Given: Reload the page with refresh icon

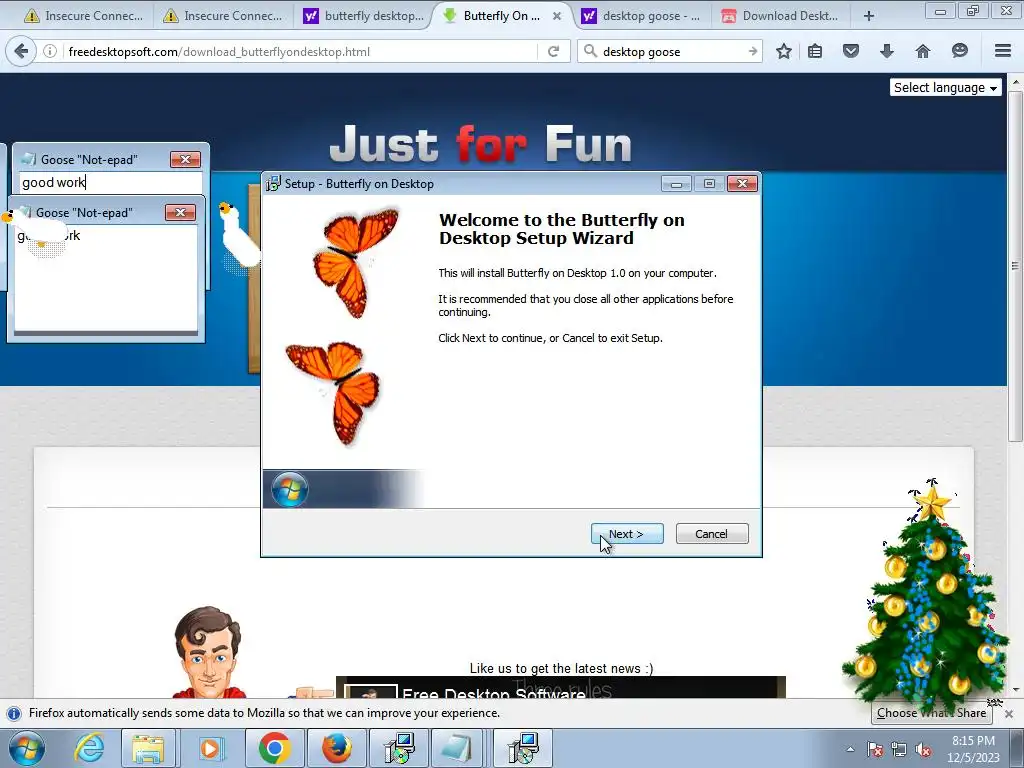Looking at the screenshot, I should pos(553,51).
